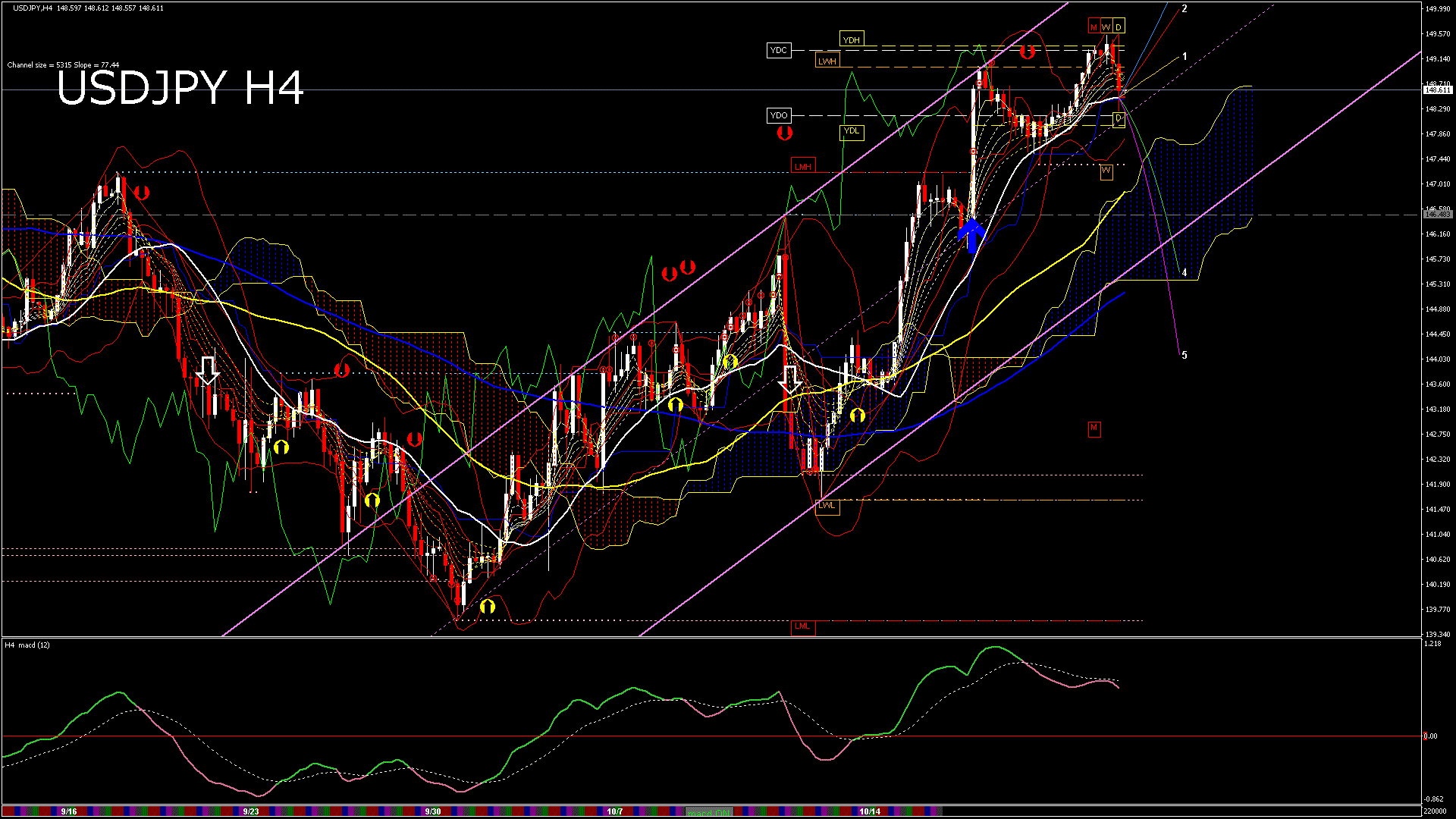The image size is (1456, 819).
Task: Click the red circle marker near YDH line
Action: click(x=1028, y=52)
